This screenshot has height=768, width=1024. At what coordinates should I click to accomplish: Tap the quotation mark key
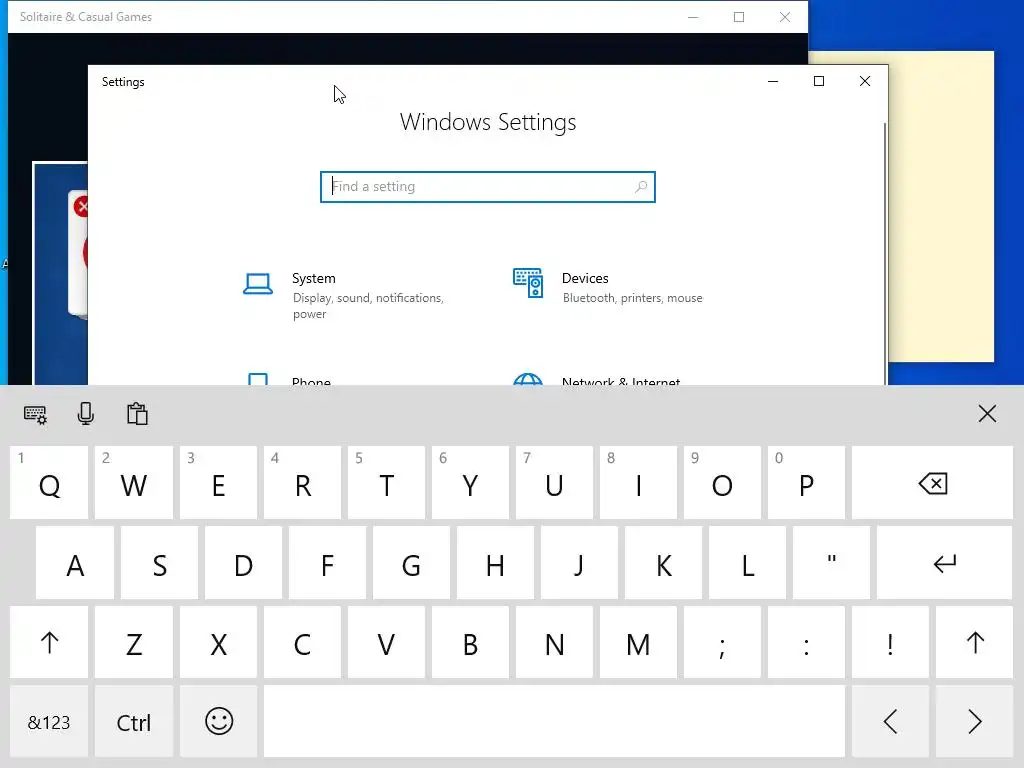[x=831, y=563]
